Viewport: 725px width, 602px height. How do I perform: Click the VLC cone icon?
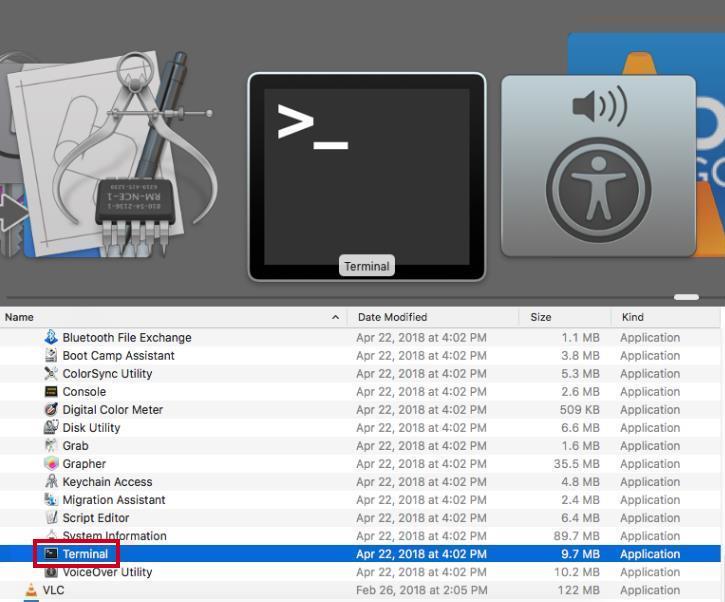point(31,590)
